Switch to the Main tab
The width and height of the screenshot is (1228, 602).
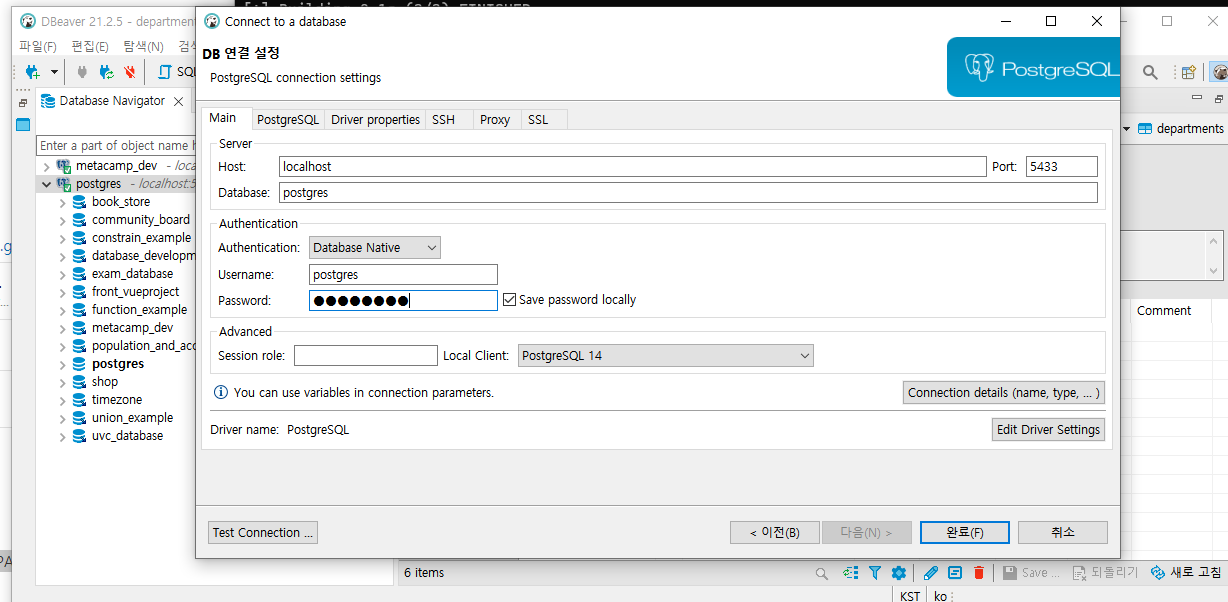tap(223, 118)
